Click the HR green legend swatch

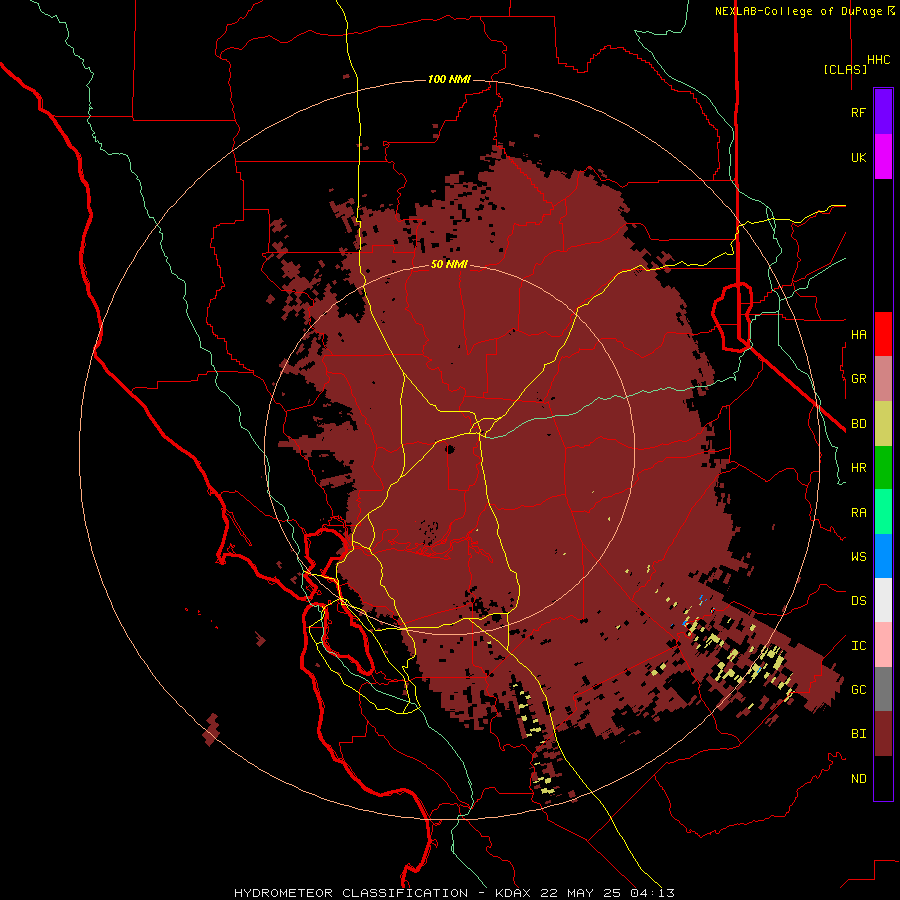pos(883,468)
